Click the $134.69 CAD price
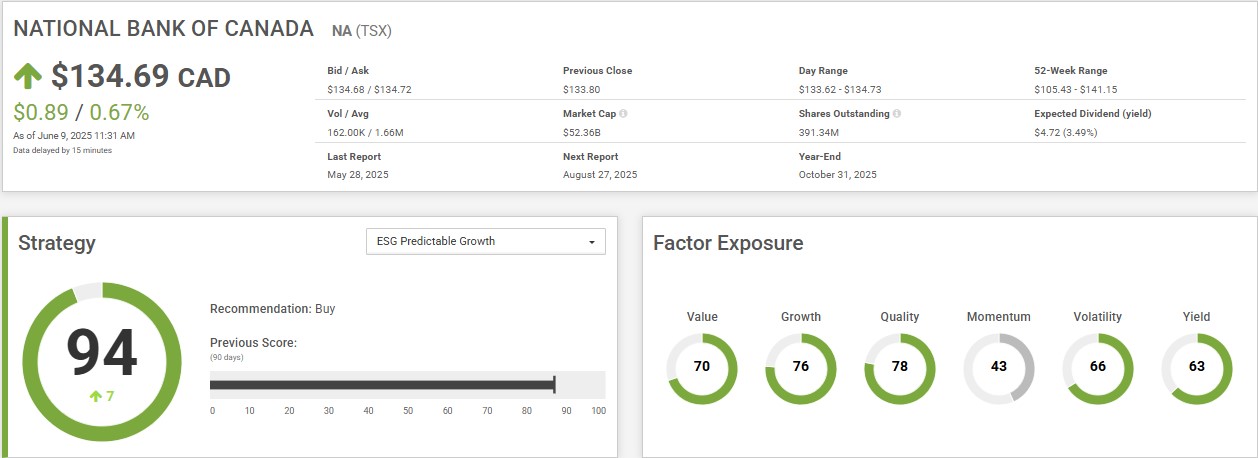 141,76
